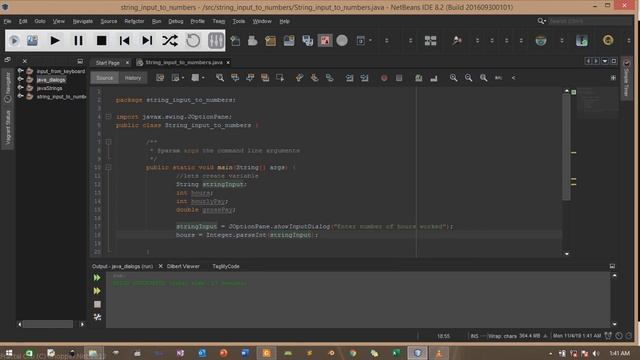Toggle highlight search in the editor toolbar
This screenshot has height=360, width=640.
pos(265,78)
